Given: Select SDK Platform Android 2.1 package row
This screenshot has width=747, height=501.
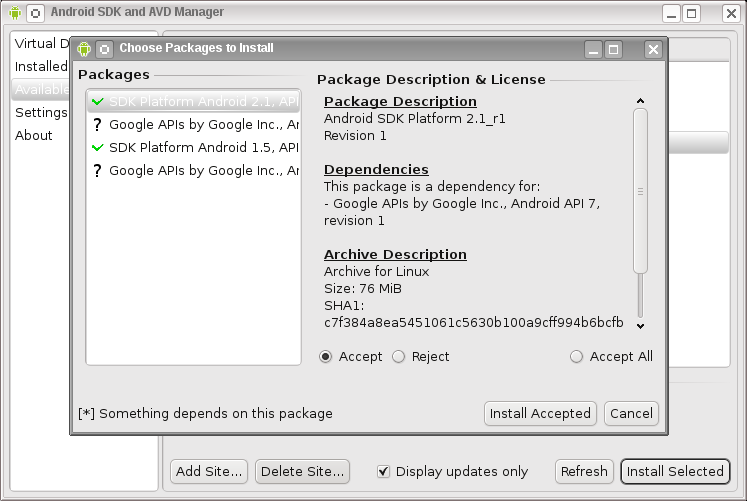Looking at the screenshot, I should (193, 101).
